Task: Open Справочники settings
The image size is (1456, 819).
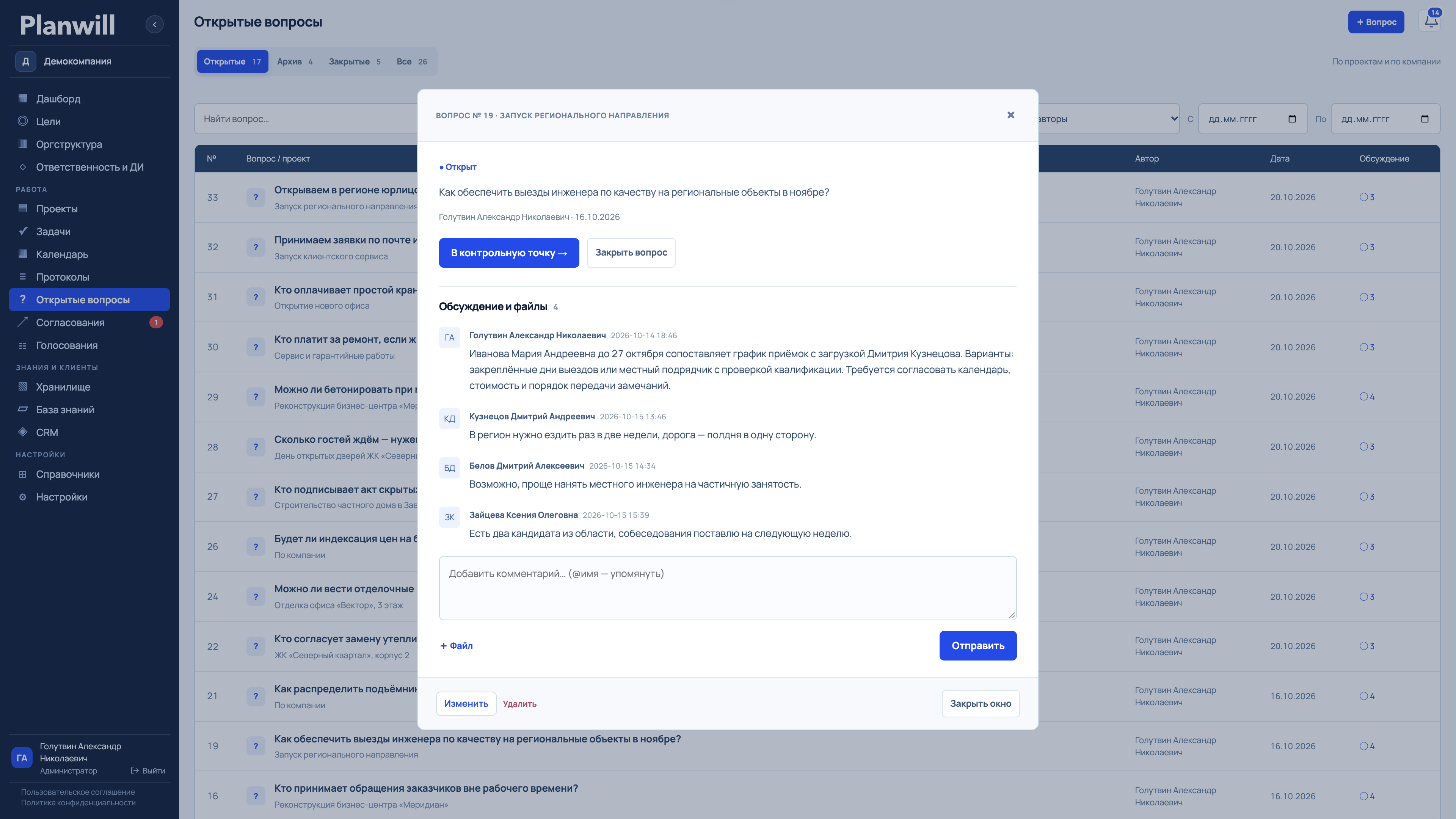Action: coord(90,474)
